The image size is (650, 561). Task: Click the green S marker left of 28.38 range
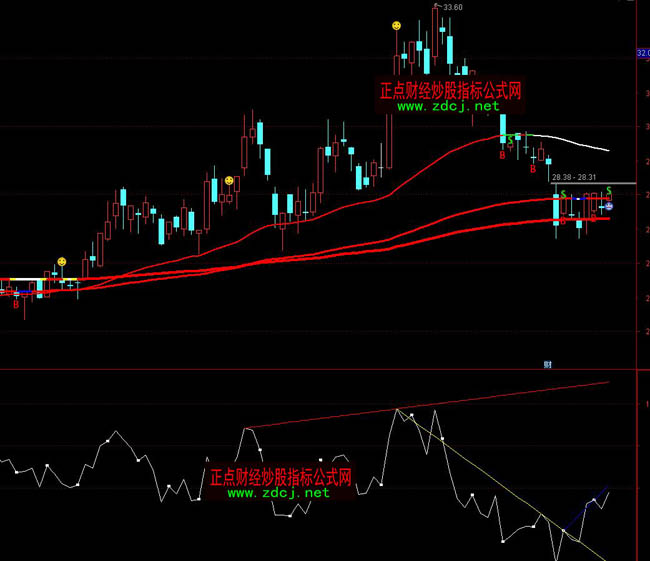564,193
